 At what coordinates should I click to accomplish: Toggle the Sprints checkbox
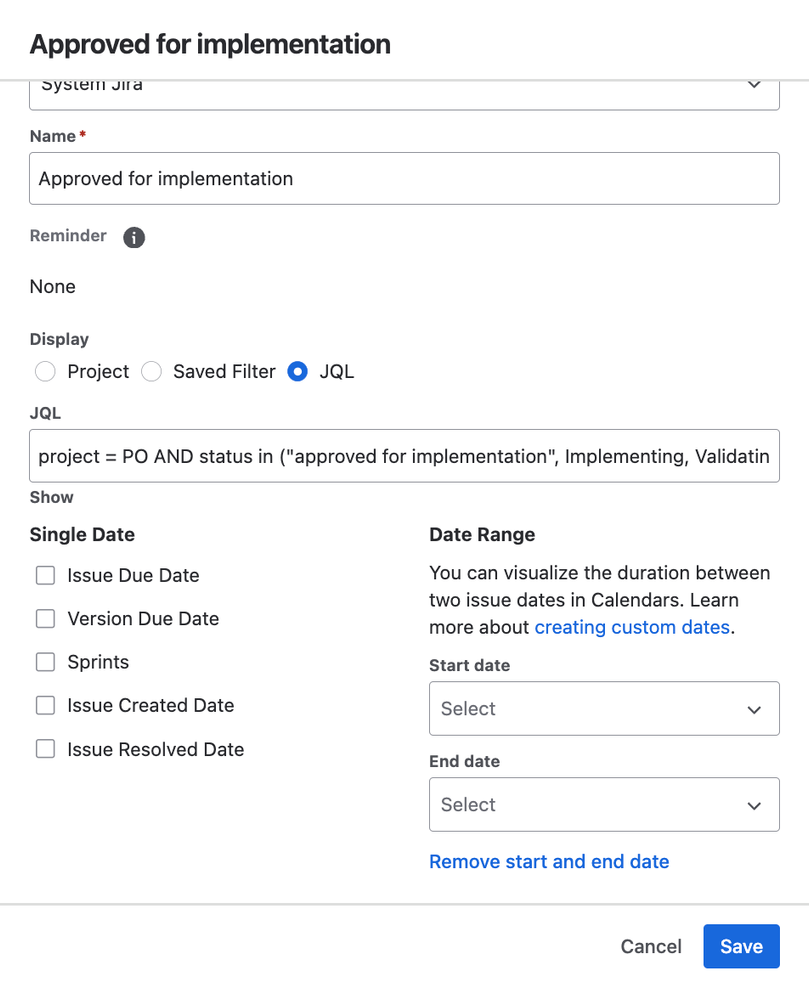45,662
